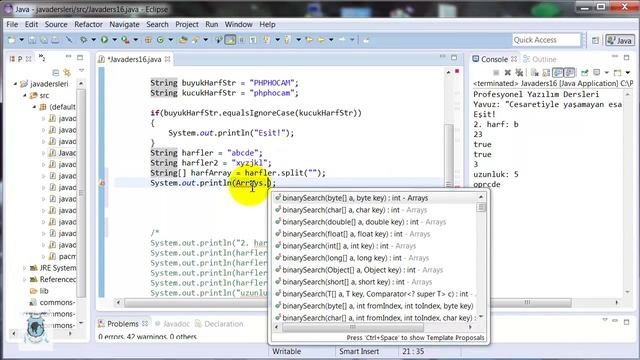The width and height of the screenshot is (640, 360).
Task: Collapse the src folder tree node
Action: pyautogui.click(x=24, y=96)
